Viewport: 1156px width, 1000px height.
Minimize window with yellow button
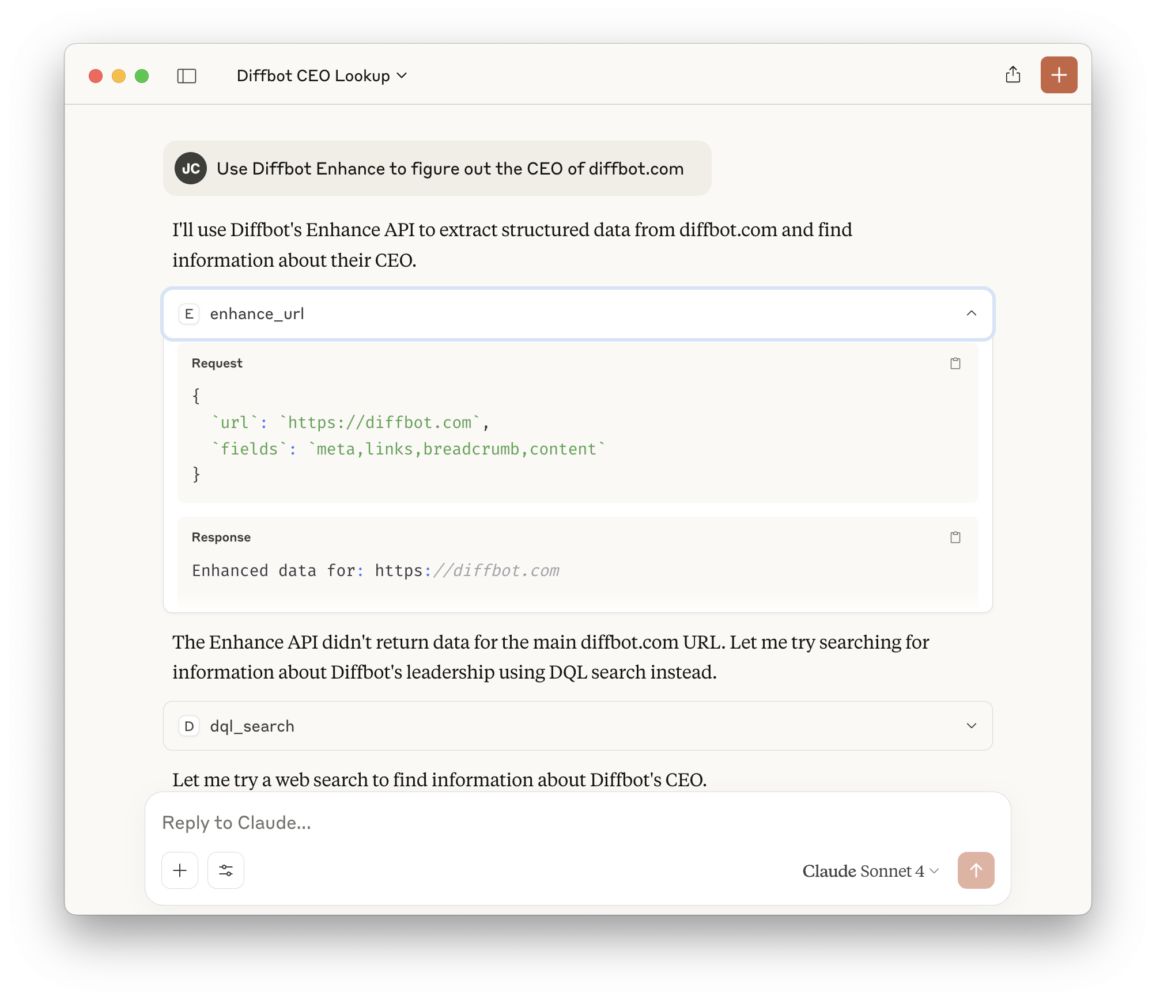coord(119,76)
